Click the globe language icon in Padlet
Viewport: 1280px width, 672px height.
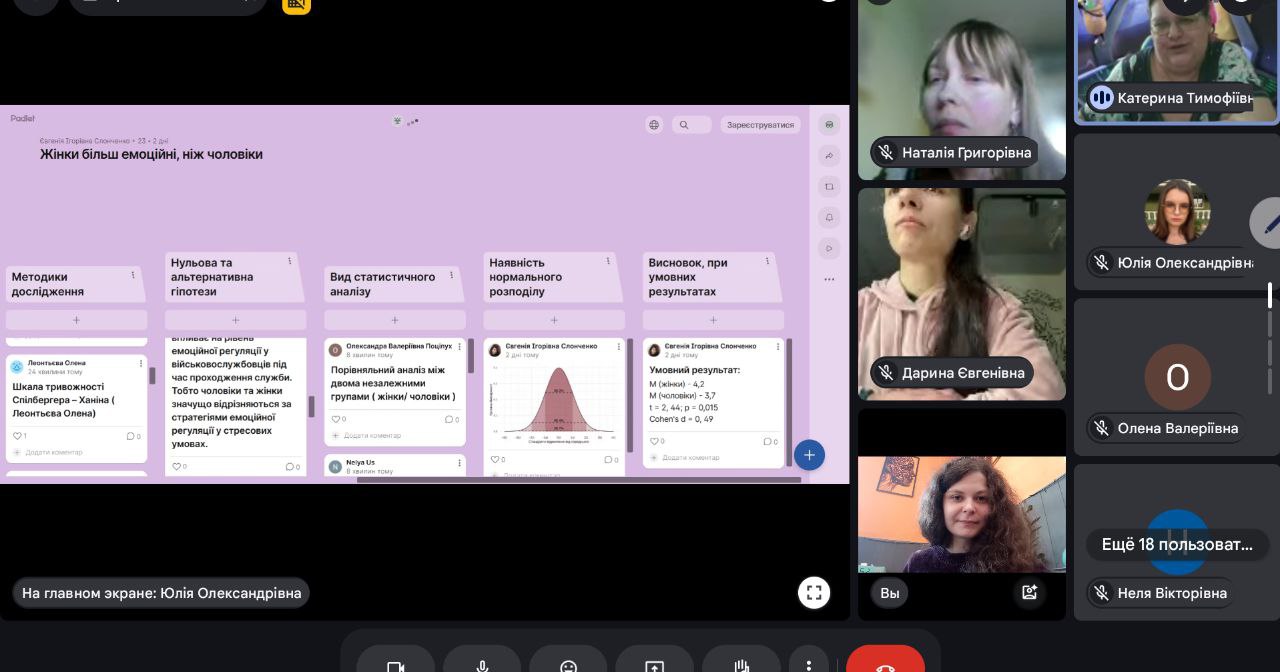coord(654,125)
